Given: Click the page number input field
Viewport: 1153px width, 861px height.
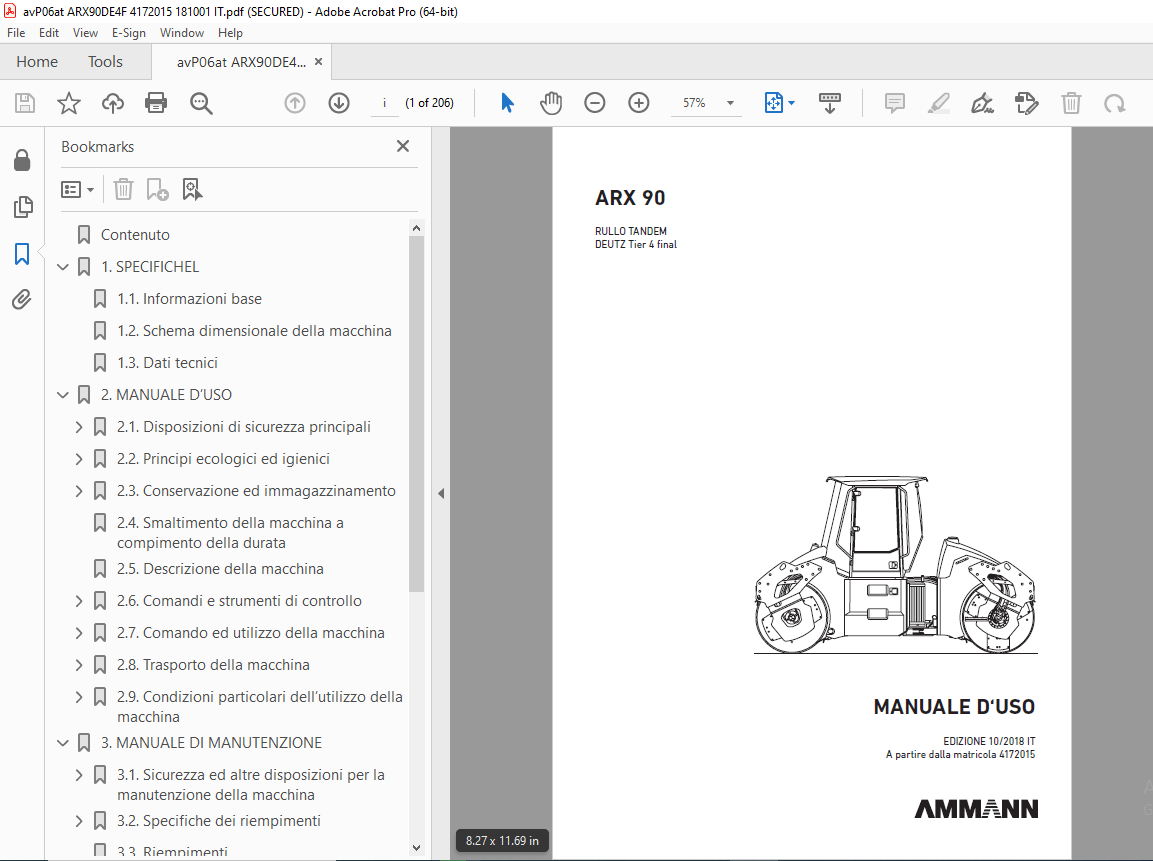Looking at the screenshot, I should click(x=384, y=103).
